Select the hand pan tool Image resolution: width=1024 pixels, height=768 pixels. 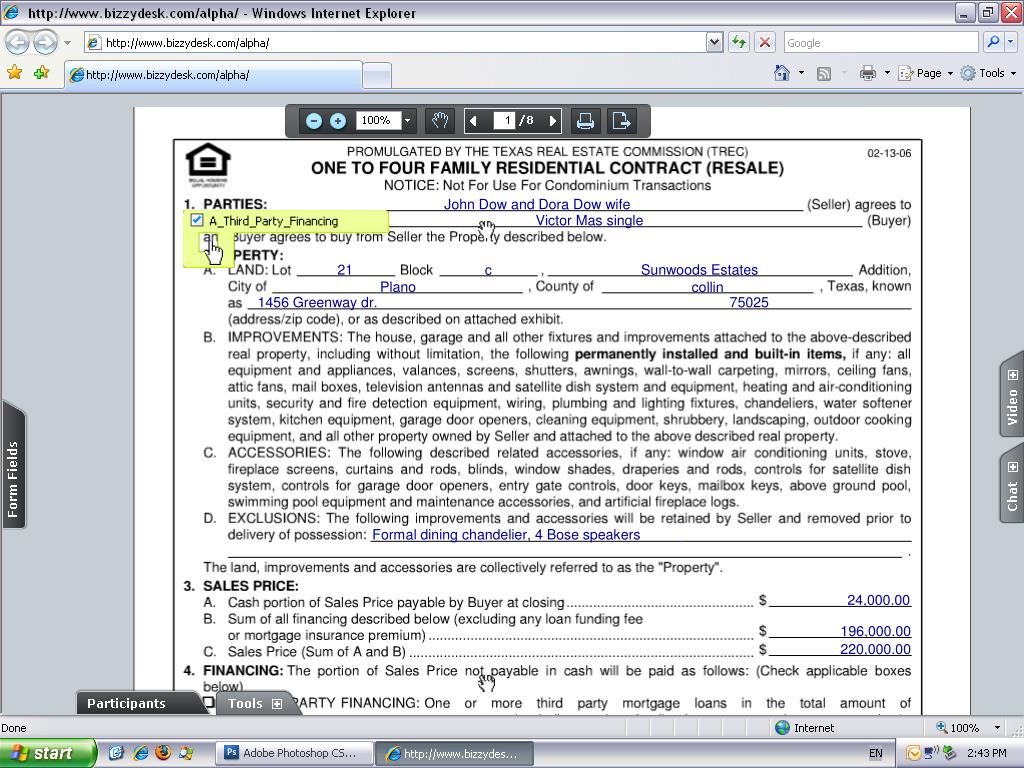(440, 121)
